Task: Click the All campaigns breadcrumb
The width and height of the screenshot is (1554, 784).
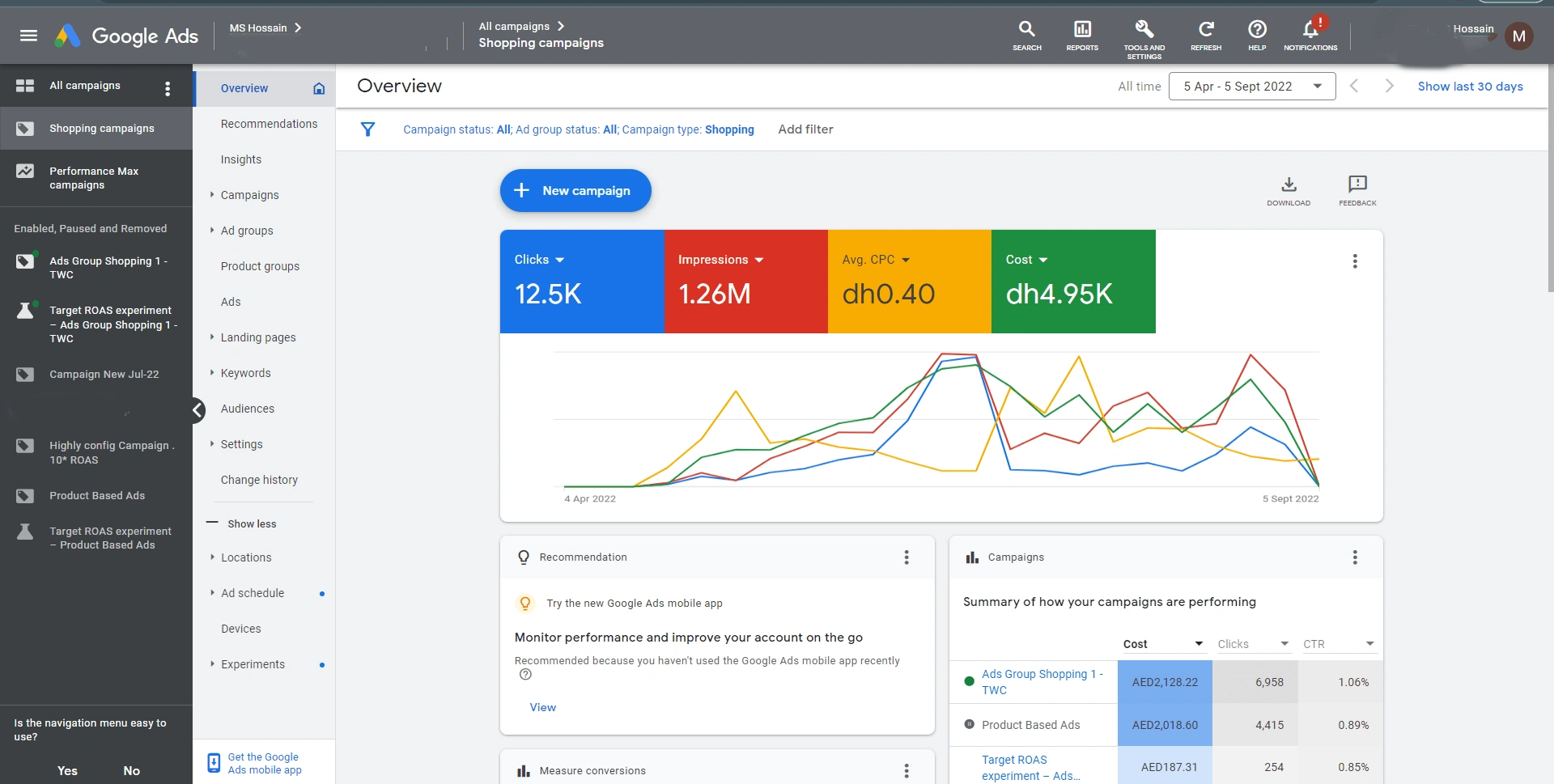Action: [514, 26]
